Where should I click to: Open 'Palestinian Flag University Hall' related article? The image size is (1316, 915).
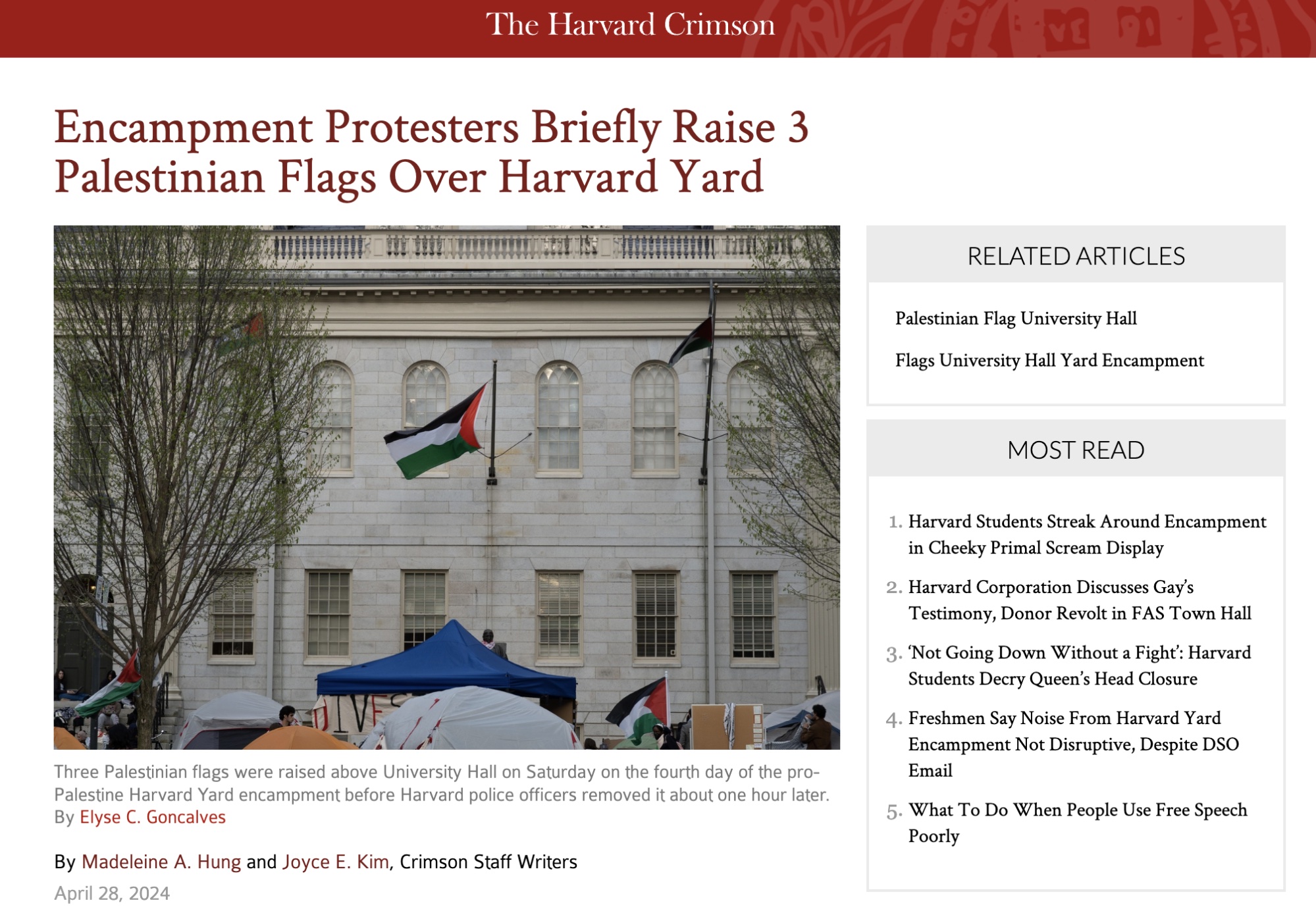click(1015, 319)
